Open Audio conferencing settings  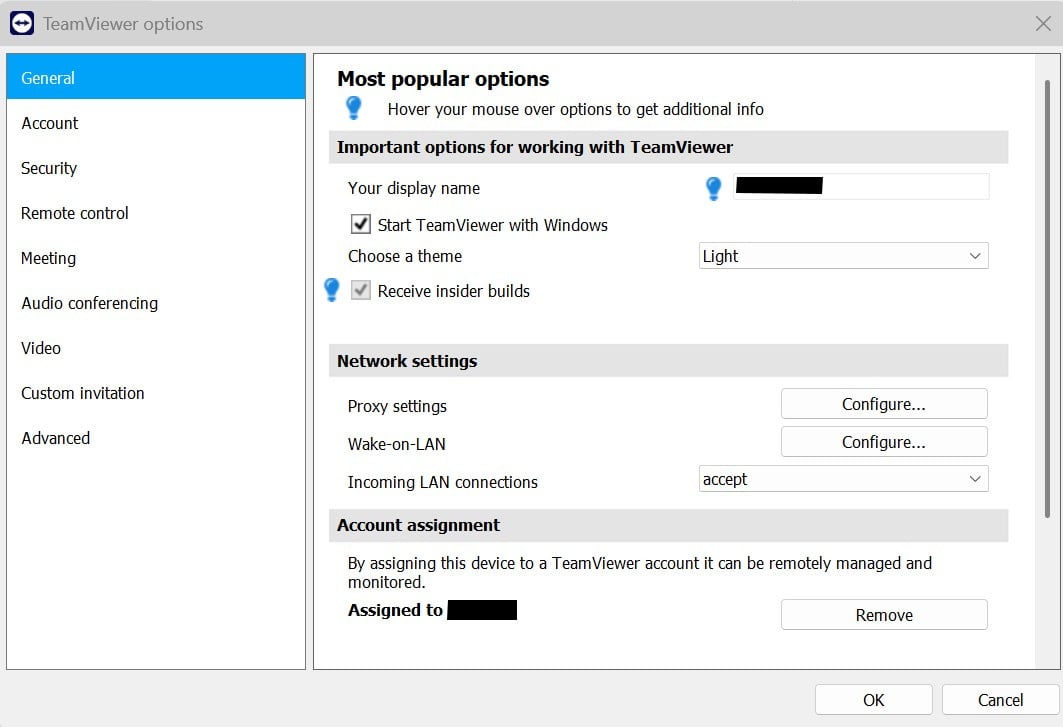click(156, 302)
